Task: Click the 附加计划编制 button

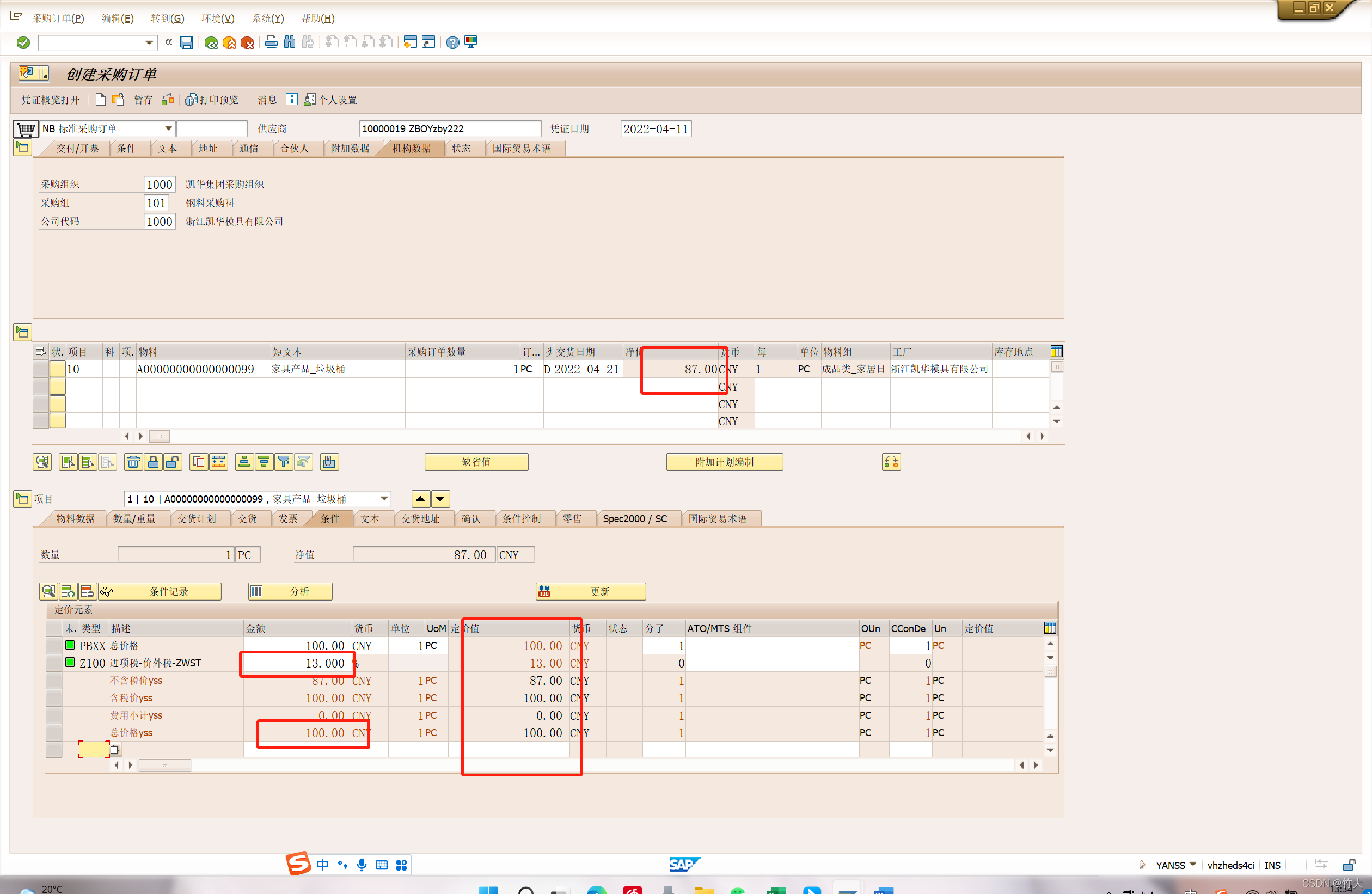Action: 724,462
